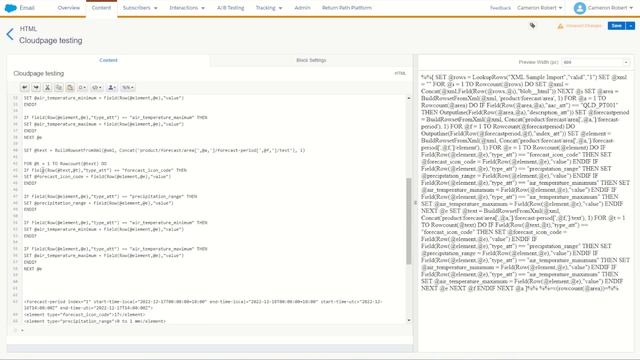Click the redo arrow in the editor toolbar
The height and width of the screenshot is (360, 640).
[x=36, y=87]
